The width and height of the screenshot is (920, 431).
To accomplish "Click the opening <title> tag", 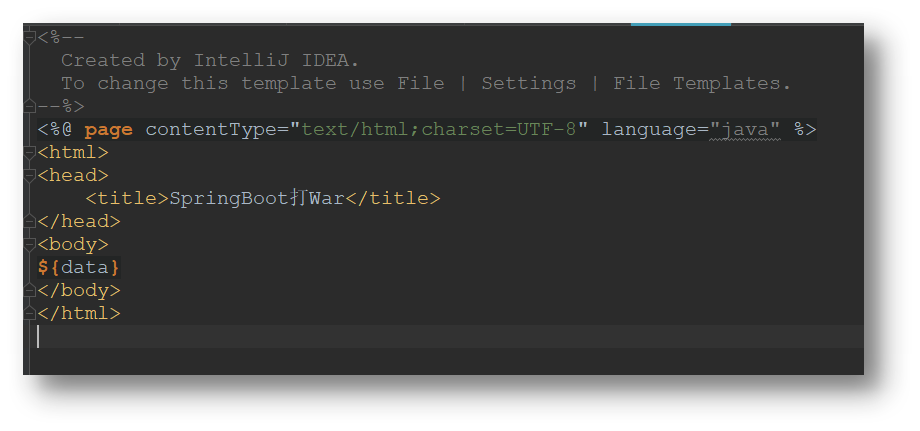I will (x=127, y=198).
